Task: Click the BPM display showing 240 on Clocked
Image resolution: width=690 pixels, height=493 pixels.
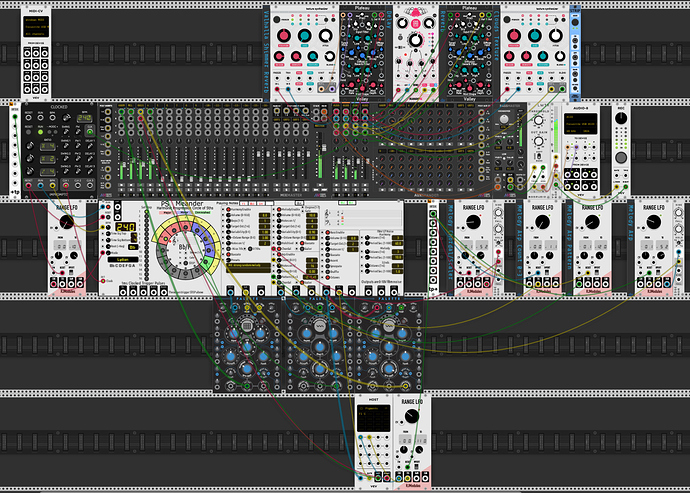Action: (x=84, y=118)
